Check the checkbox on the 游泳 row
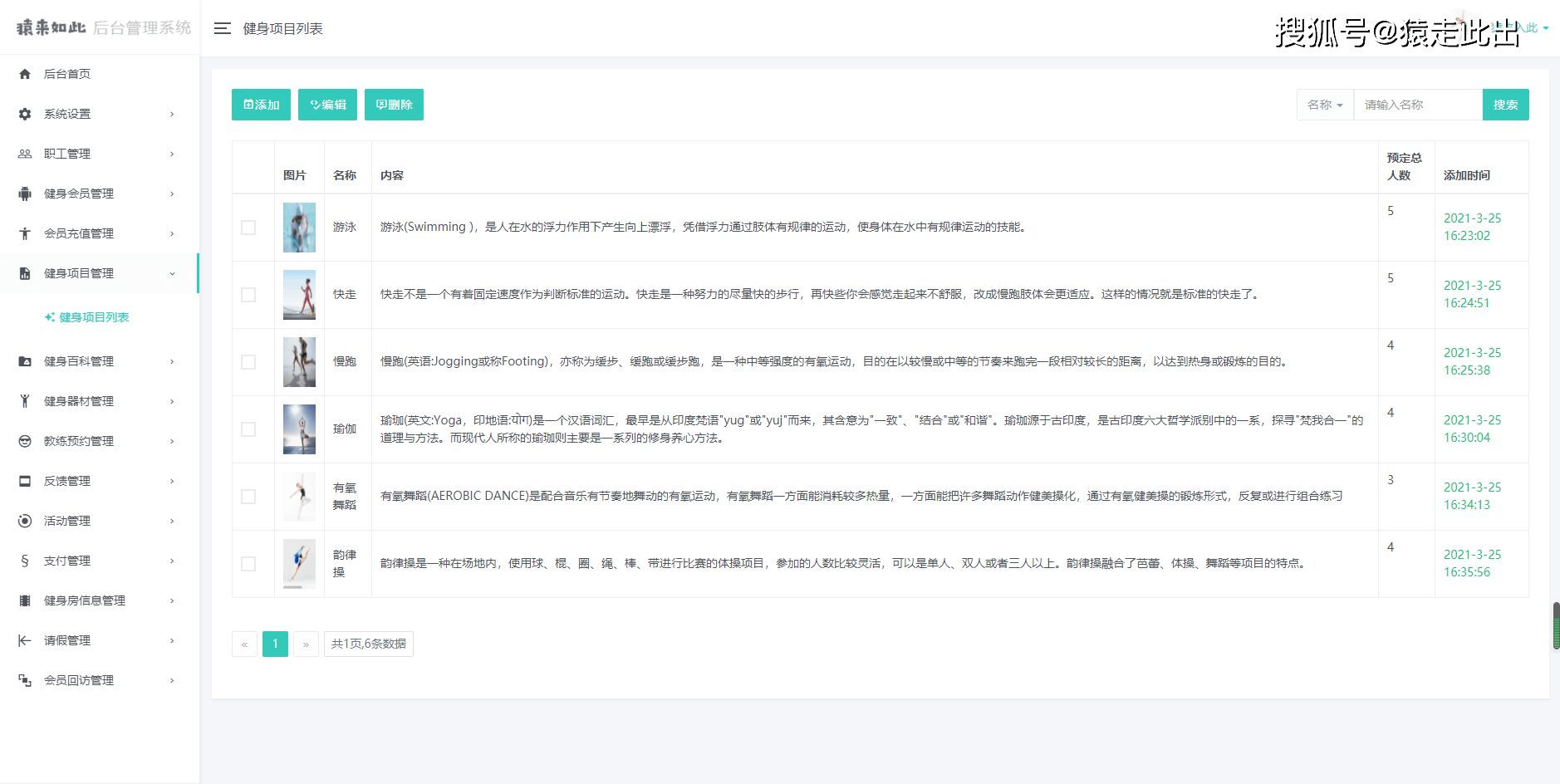The image size is (1560, 784). [248, 226]
